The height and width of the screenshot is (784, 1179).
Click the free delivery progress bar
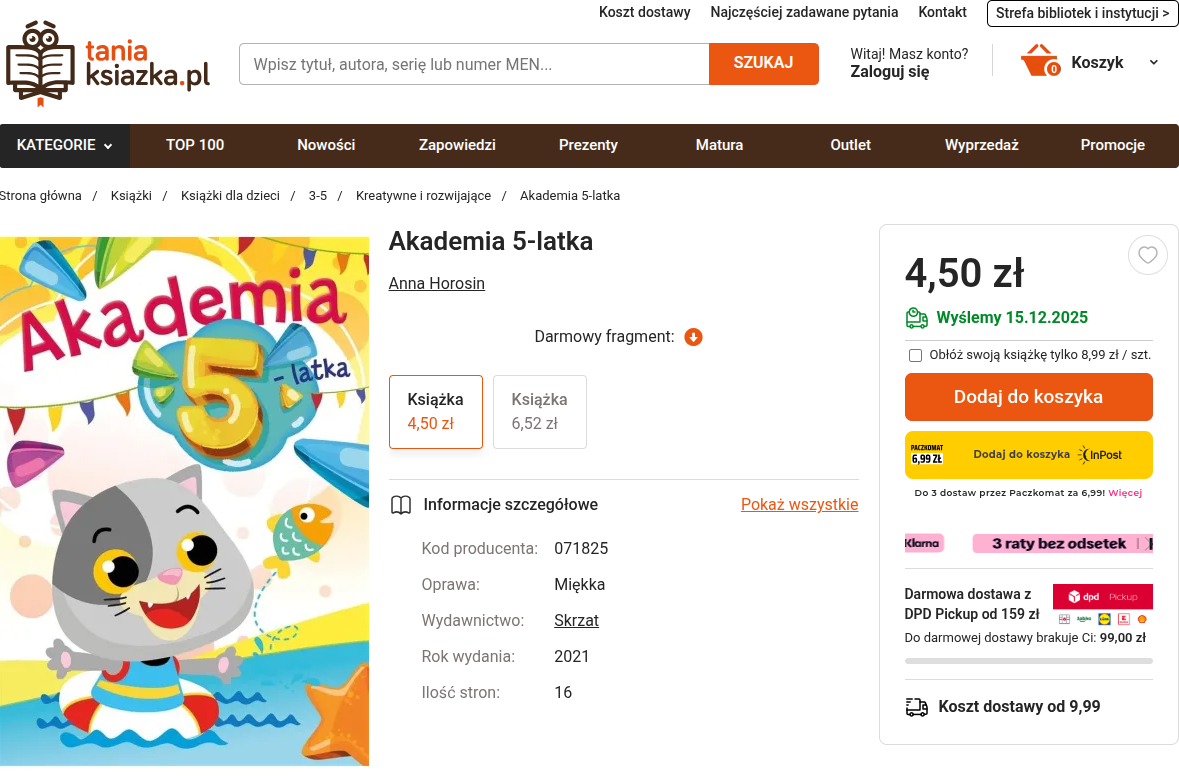[1028, 661]
